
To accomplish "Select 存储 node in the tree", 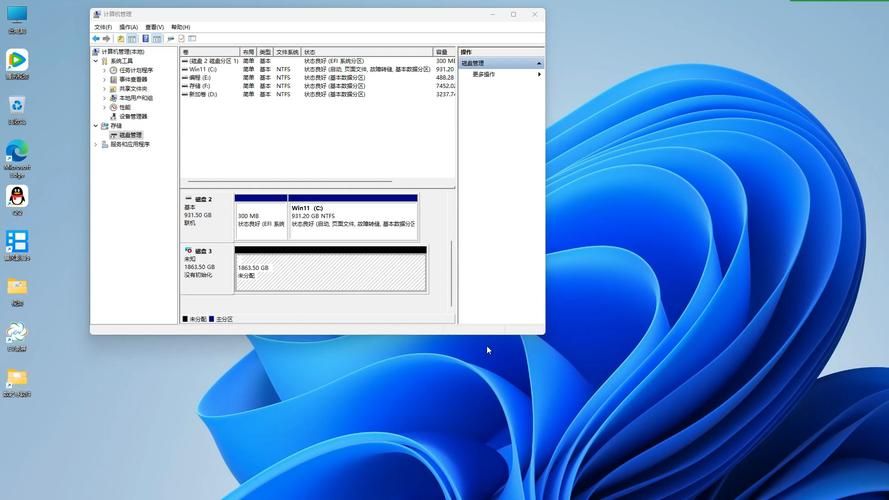I will pyautogui.click(x=112, y=125).
